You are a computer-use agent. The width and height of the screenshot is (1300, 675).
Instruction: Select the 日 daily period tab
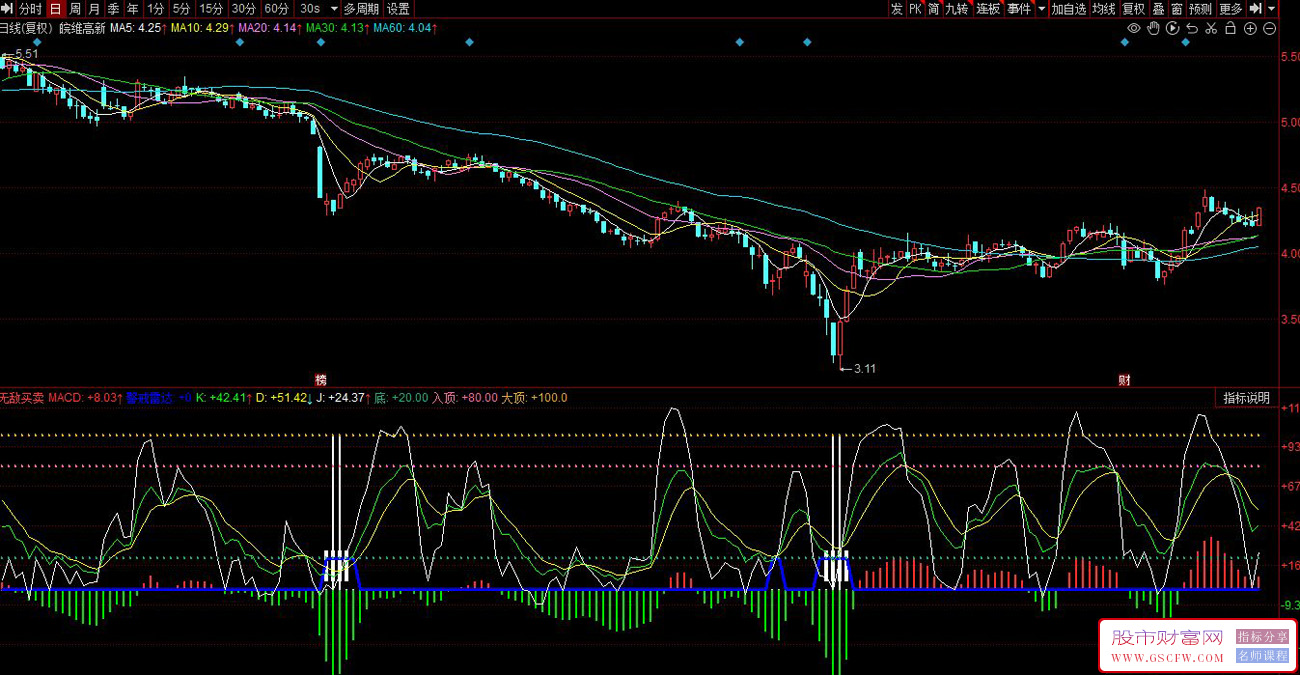(x=56, y=8)
